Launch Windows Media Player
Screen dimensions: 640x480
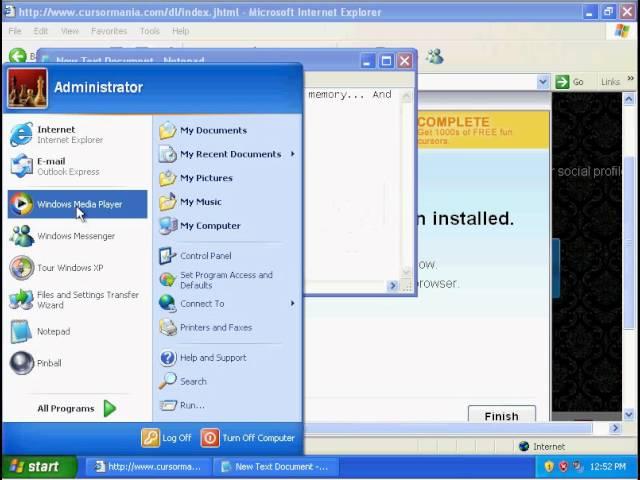[78, 204]
